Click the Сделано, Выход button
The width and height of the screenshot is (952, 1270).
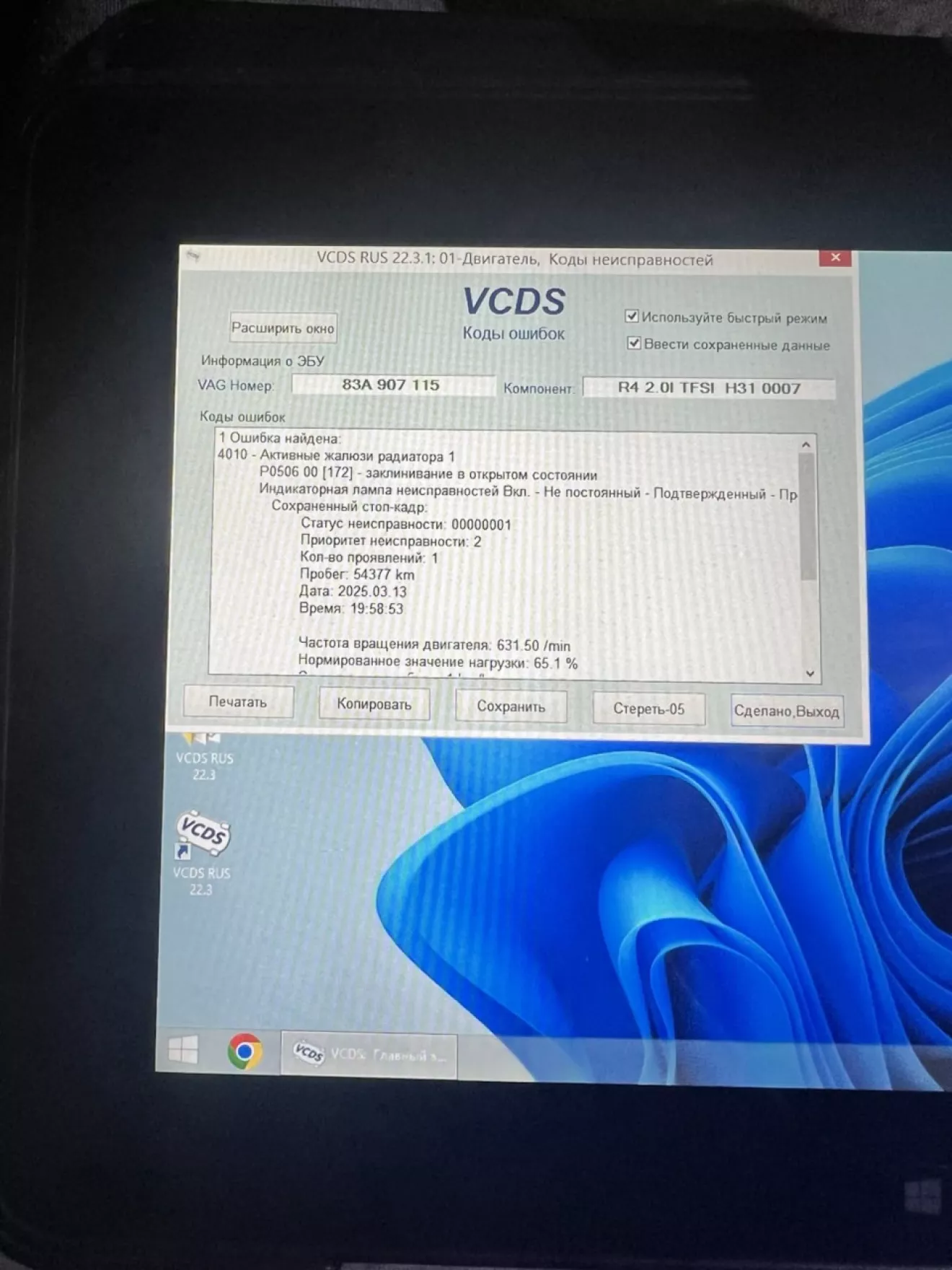point(787,711)
